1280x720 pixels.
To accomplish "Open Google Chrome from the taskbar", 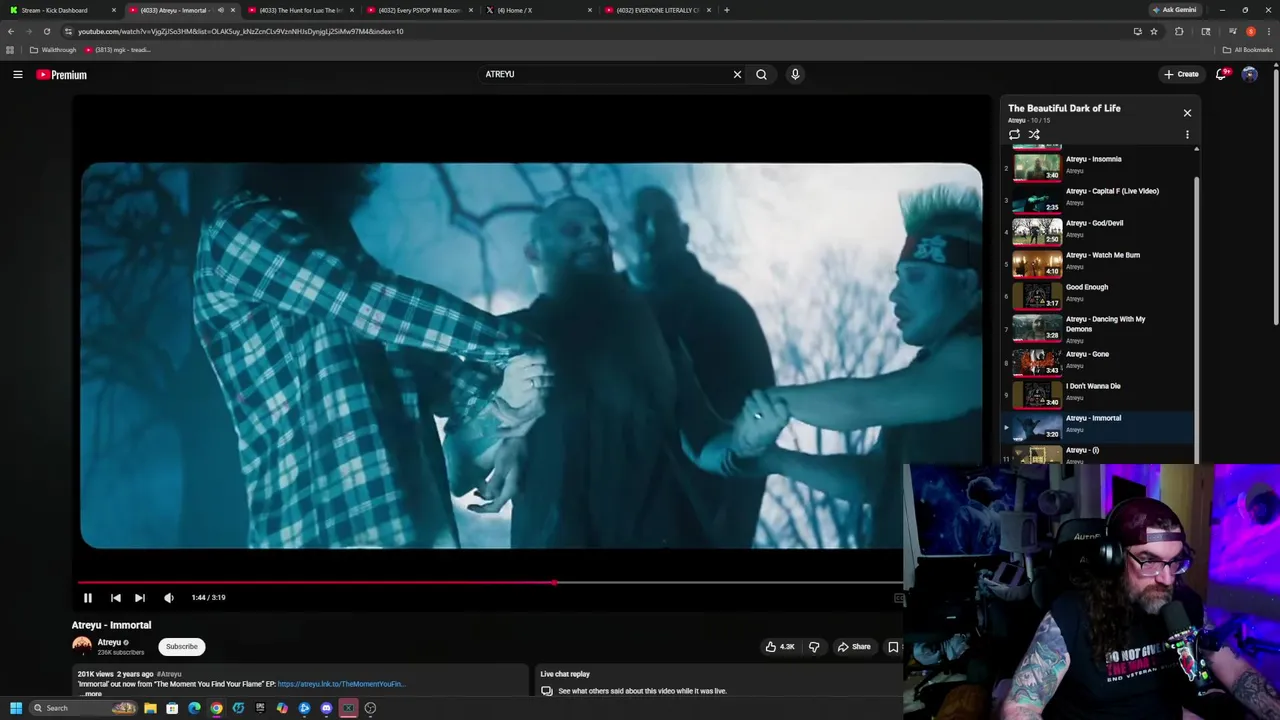I will tap(216, 708).
